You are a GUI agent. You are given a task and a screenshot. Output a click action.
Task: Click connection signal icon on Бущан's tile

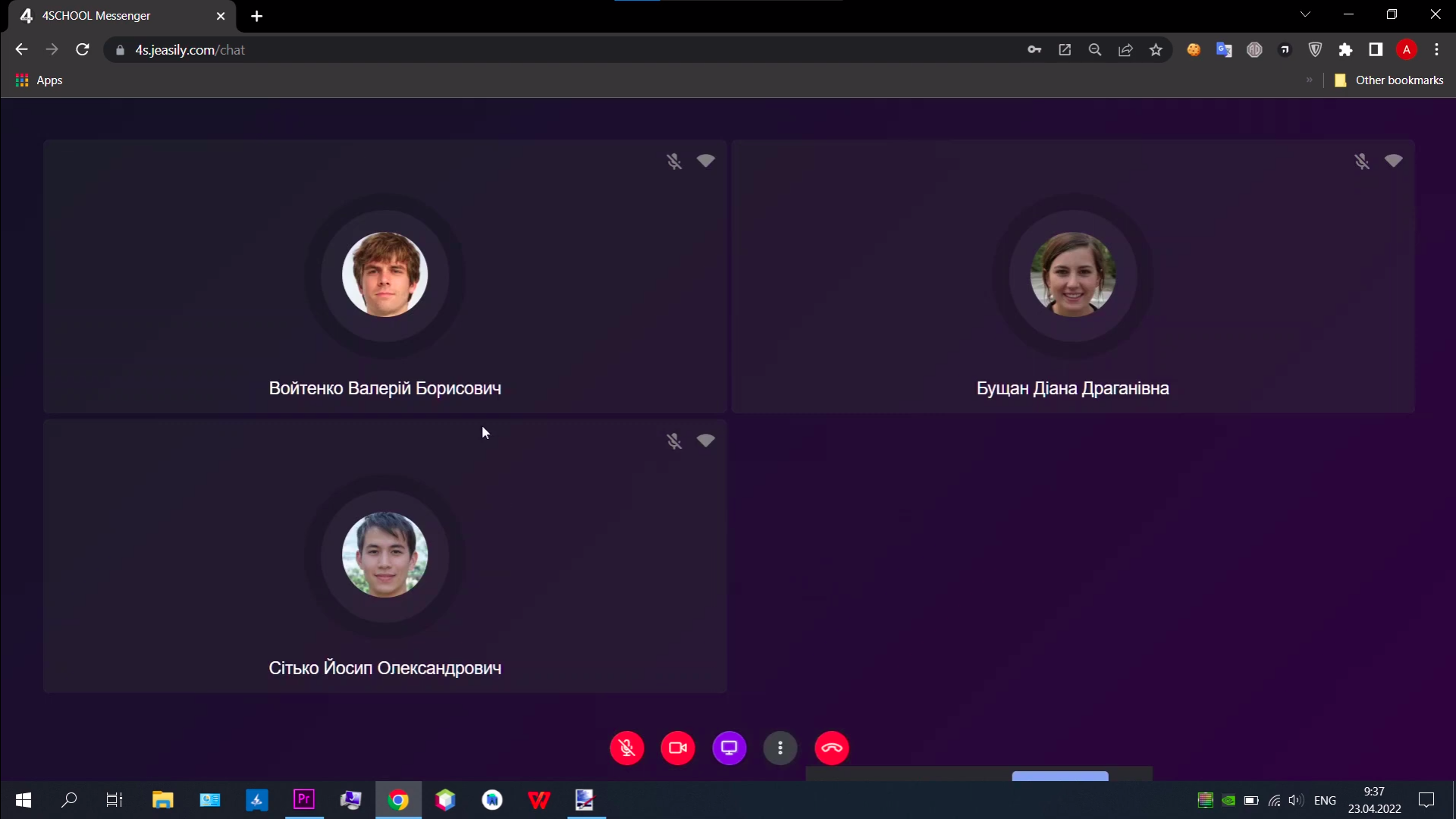click(1393, 161)
